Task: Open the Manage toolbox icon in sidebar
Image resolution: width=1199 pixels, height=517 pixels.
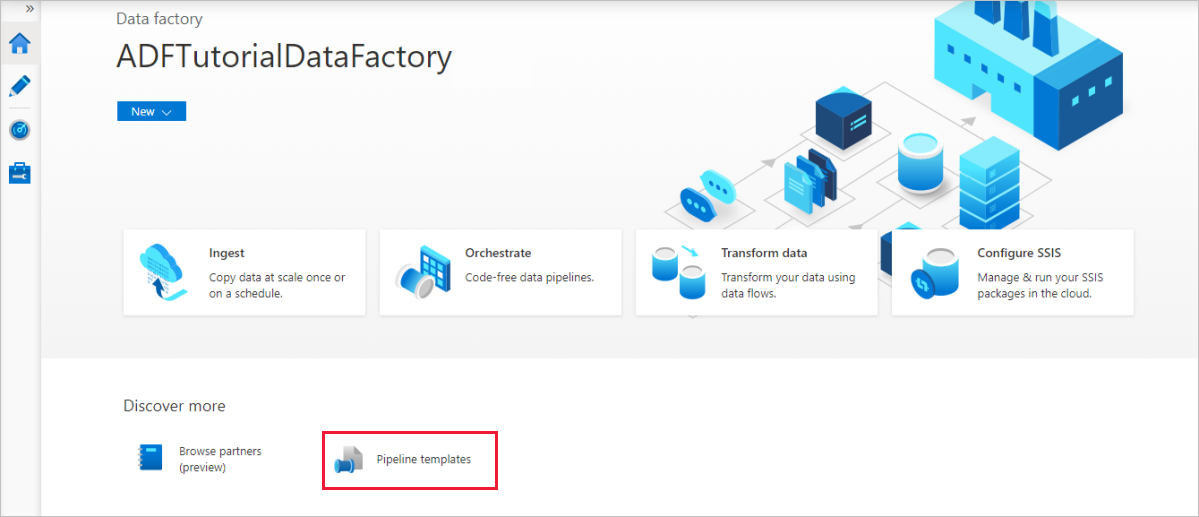Action: tap(20, 173)
